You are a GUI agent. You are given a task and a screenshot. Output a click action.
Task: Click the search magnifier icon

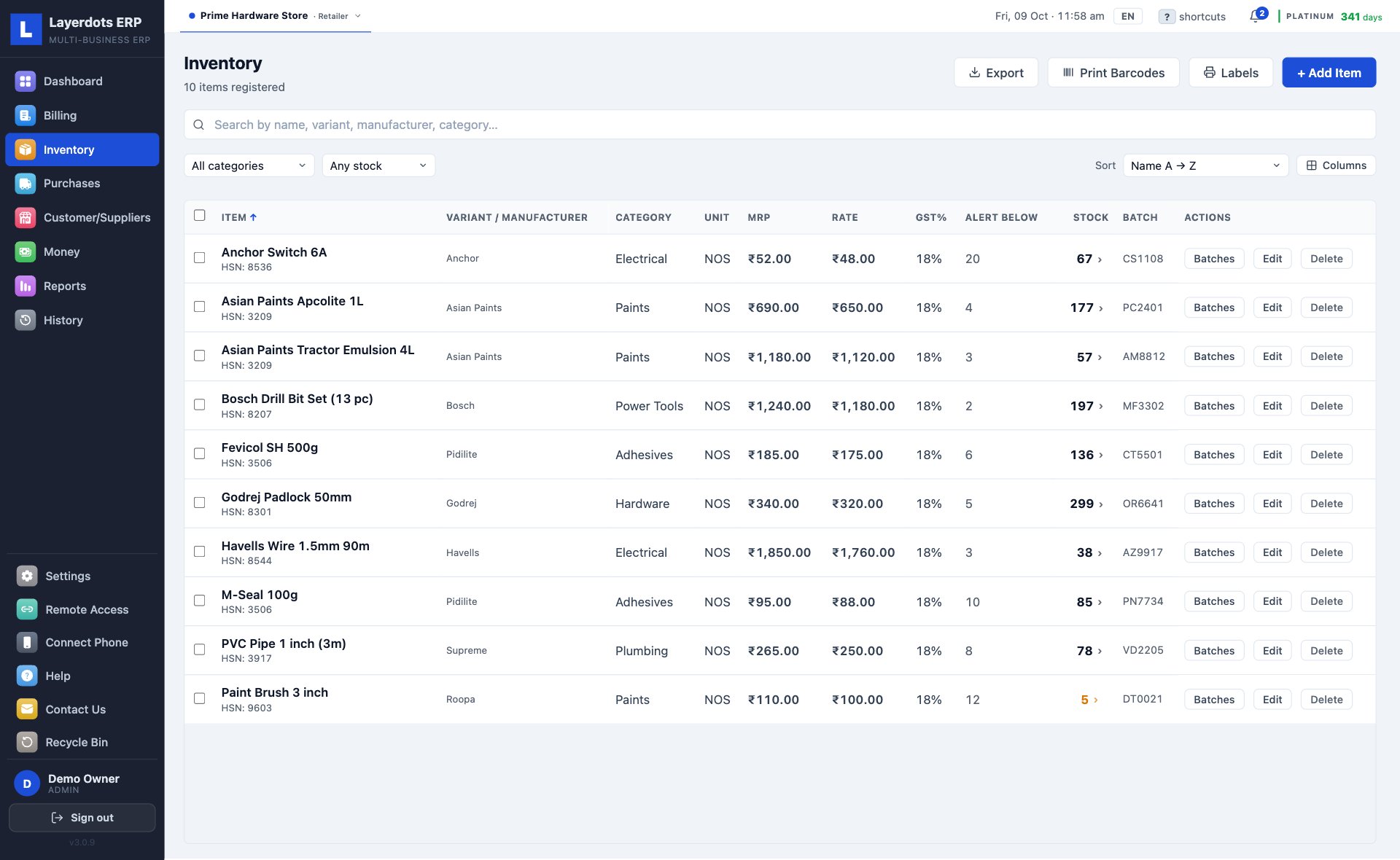(x=198, y=125)
